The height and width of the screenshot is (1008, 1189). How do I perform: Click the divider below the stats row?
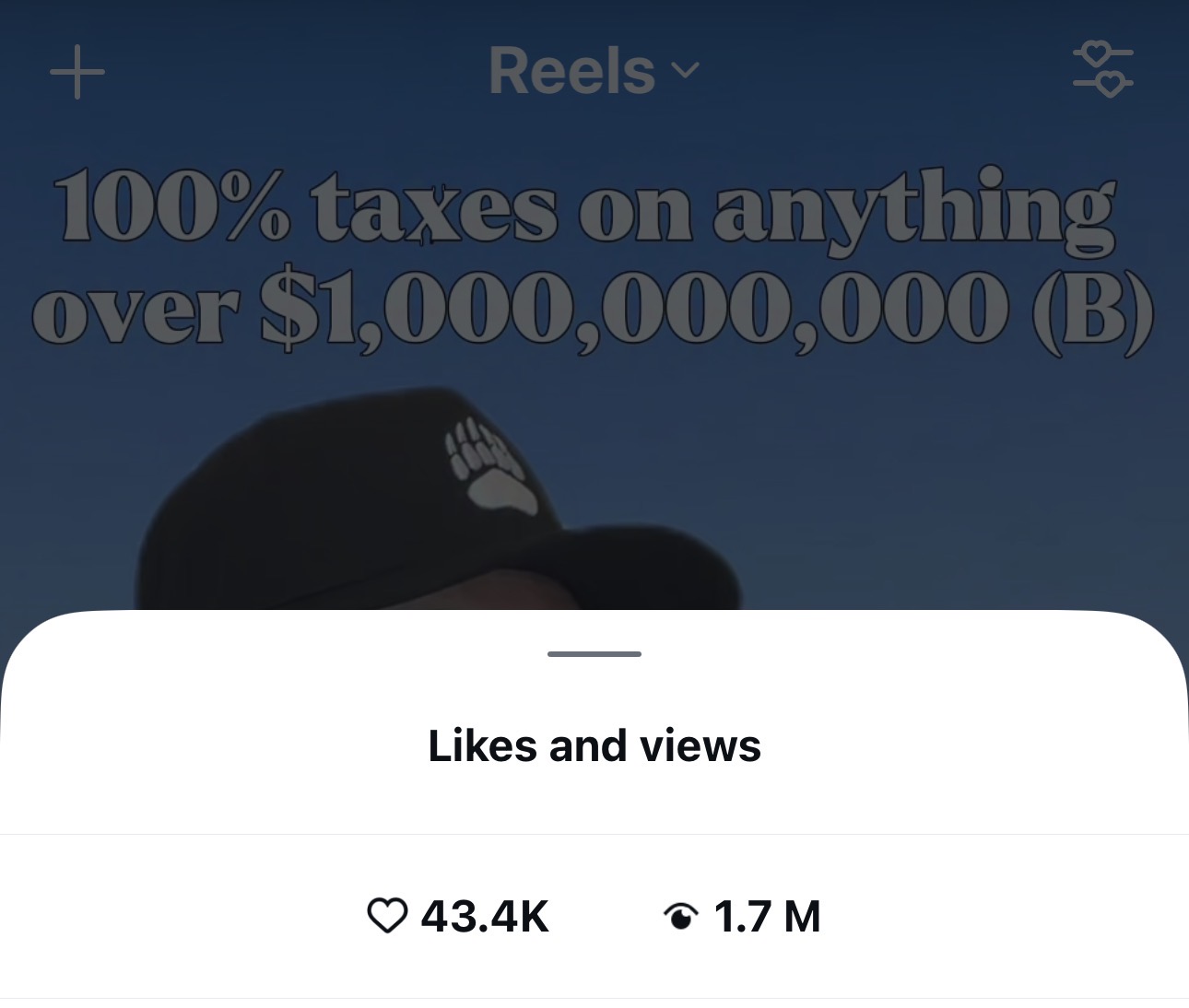click(594, 998)
